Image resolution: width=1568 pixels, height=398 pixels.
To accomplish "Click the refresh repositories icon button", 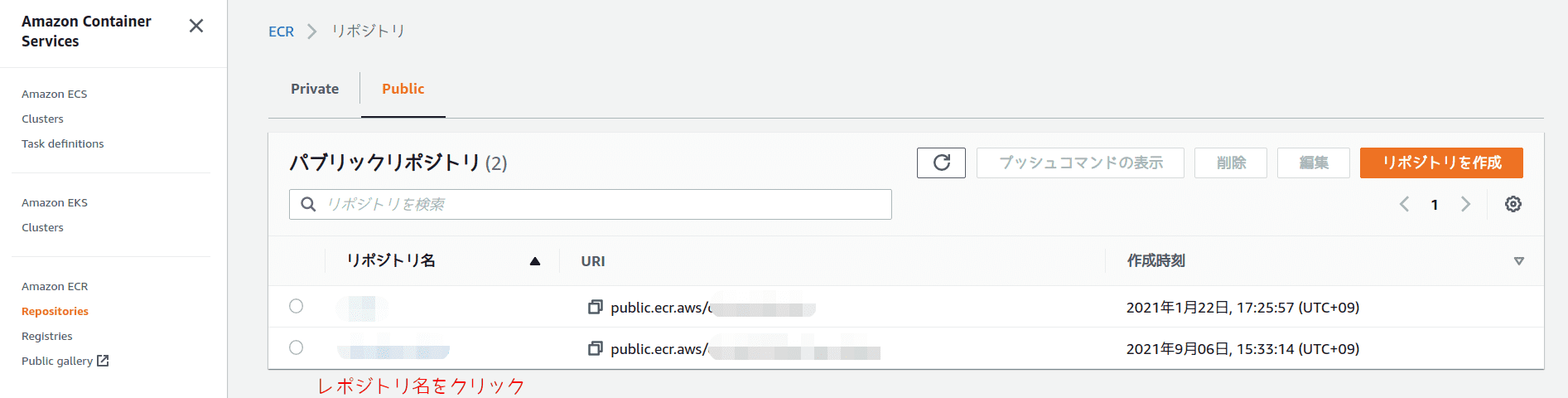I will 941,163.
